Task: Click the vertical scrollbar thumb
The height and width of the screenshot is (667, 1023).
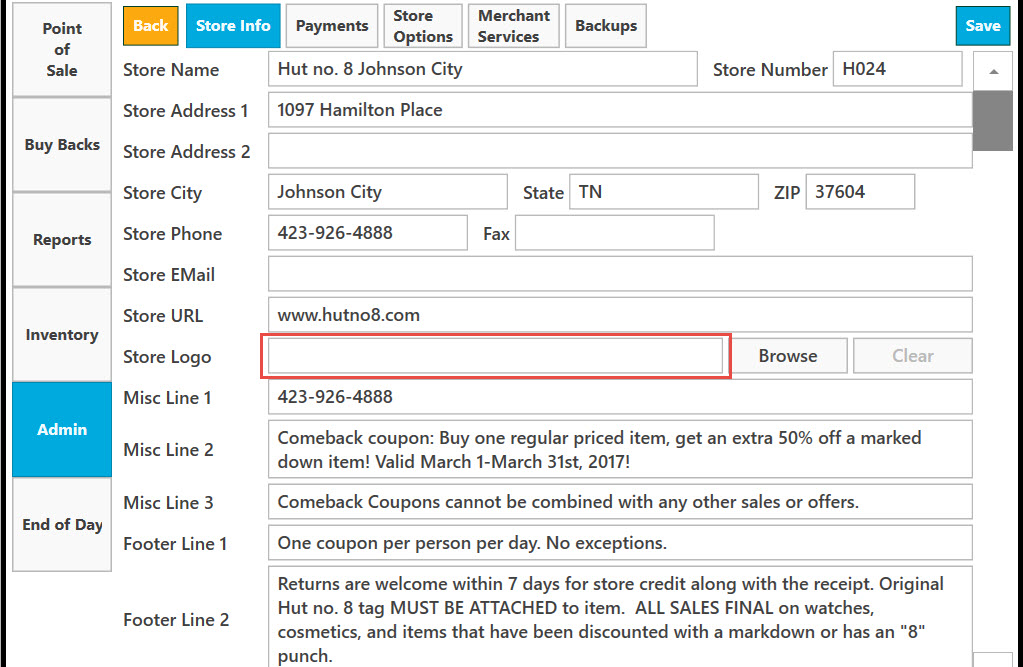Action: click(x=993, y=121)
